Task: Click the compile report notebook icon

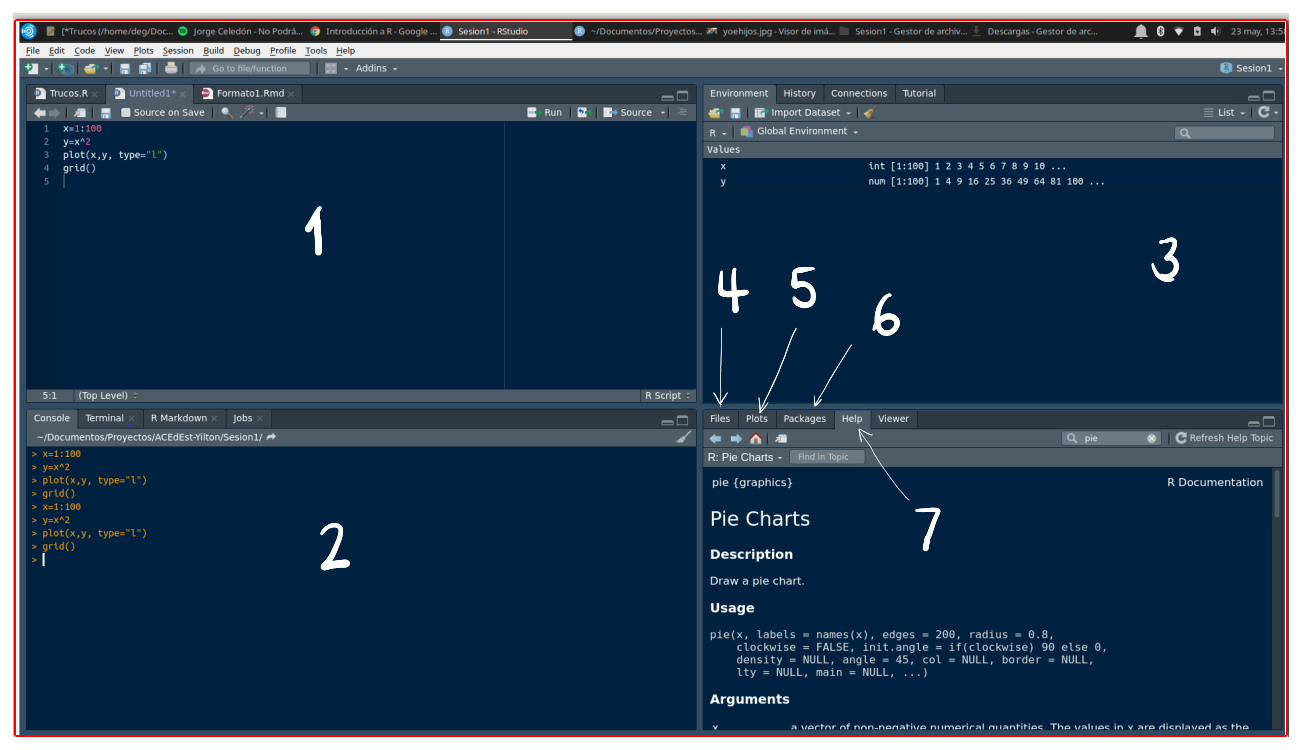Action: pyautogui.click(x=281, y=113)
